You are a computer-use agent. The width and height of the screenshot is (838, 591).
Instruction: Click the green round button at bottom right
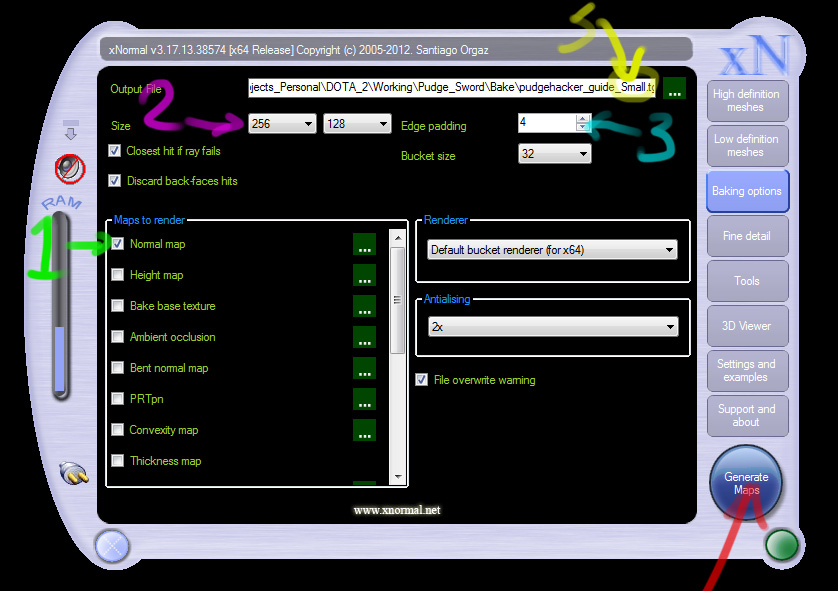coord(781,545)
